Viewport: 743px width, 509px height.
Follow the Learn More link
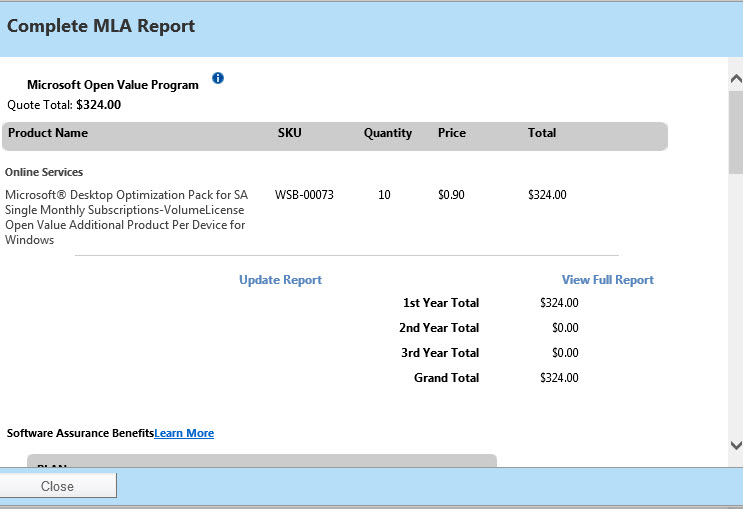pyautogui.click(x=184, y=433)
